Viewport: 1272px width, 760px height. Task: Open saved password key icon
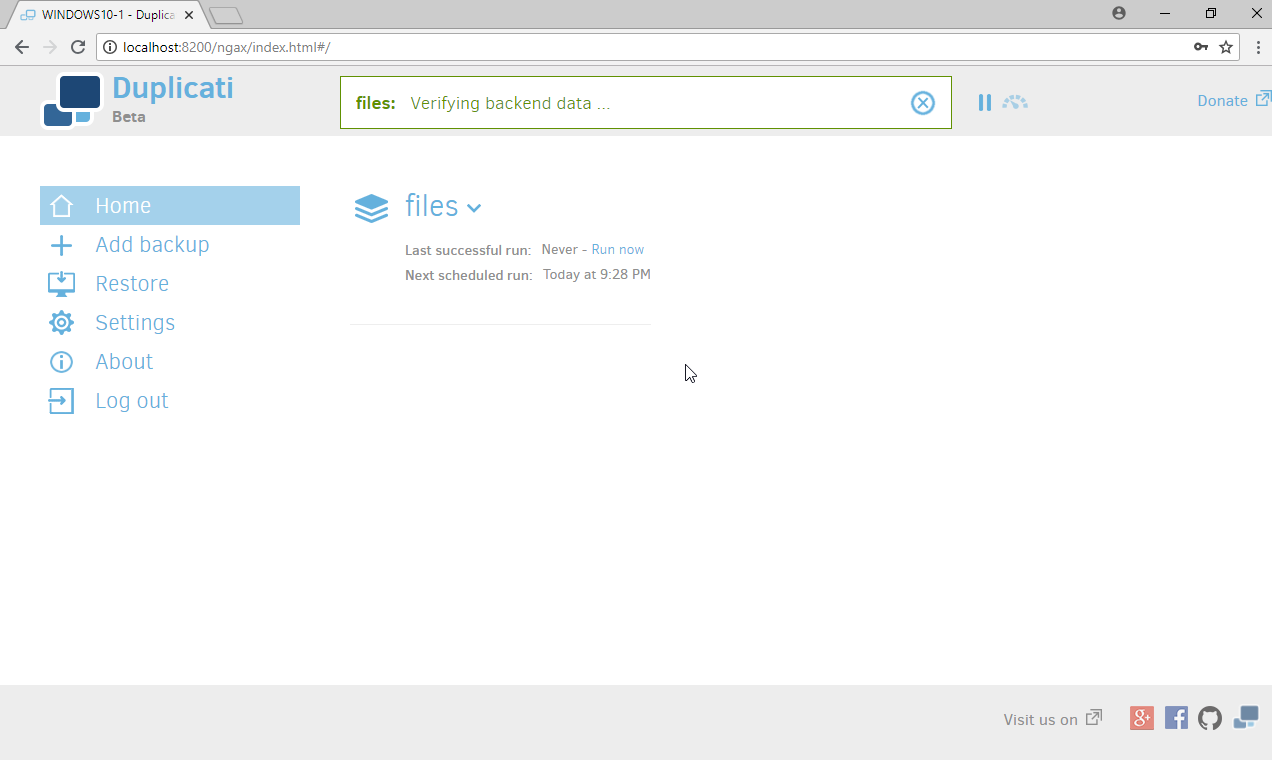(x=1201, y=47)
